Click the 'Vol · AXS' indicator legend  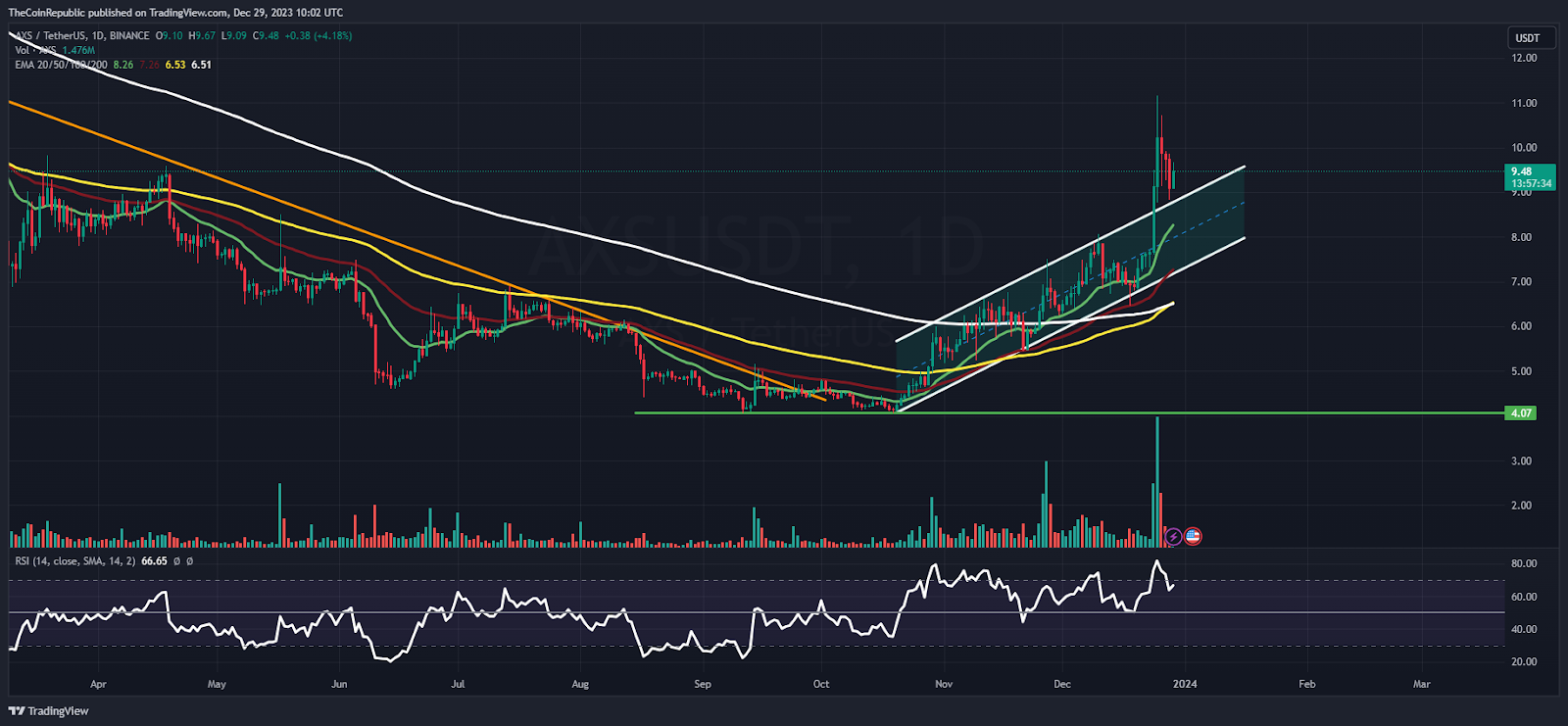(x=35, y=50)
